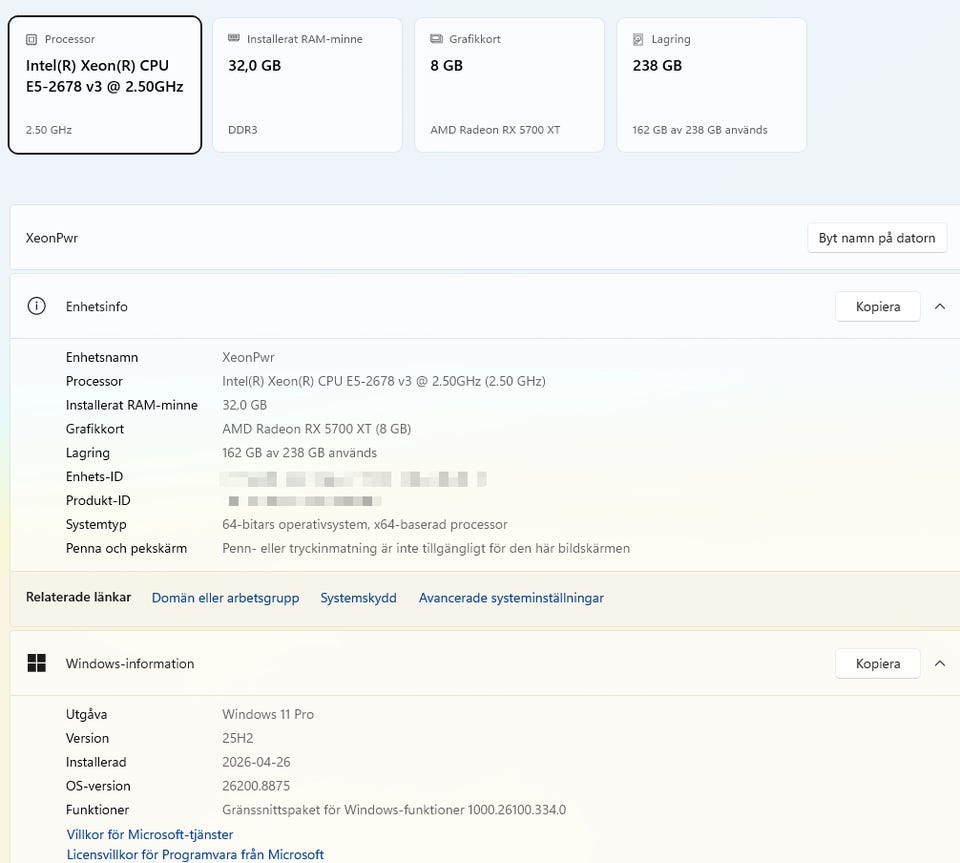Click the storage drive icon
This screenshot has width=960, height=863.
pos(638,39)
